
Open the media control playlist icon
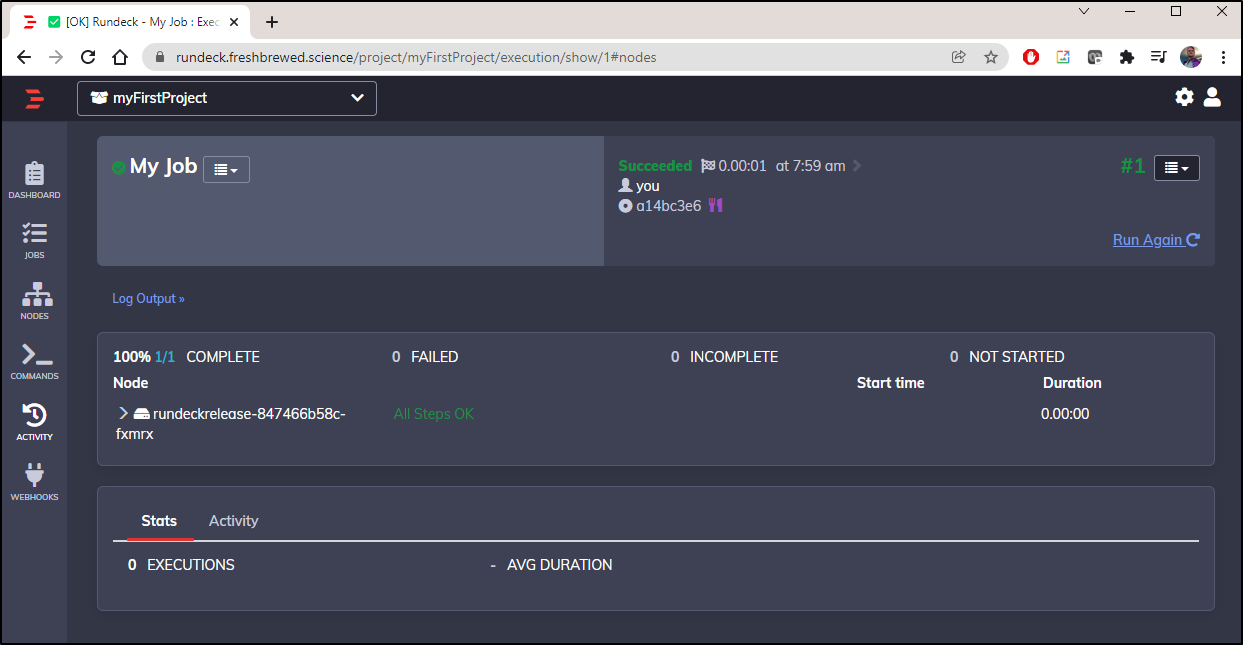[1159, 57]
